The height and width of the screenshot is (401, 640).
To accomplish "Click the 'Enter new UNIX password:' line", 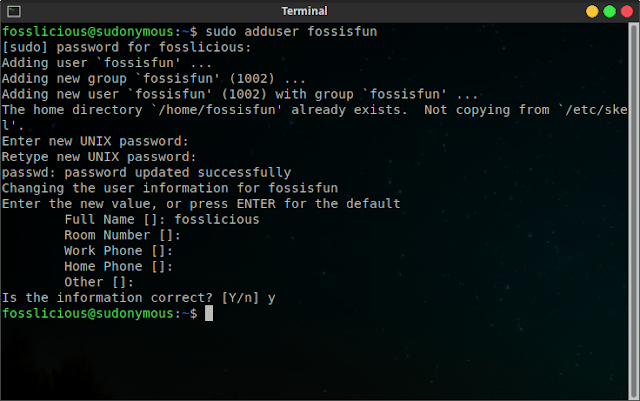I will pyautogui.click(x=95, y=141).
